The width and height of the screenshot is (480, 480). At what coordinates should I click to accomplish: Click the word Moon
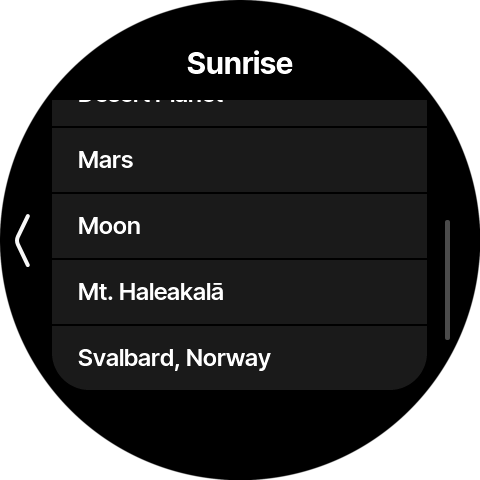pyautogui.click(x=109, y=226)
